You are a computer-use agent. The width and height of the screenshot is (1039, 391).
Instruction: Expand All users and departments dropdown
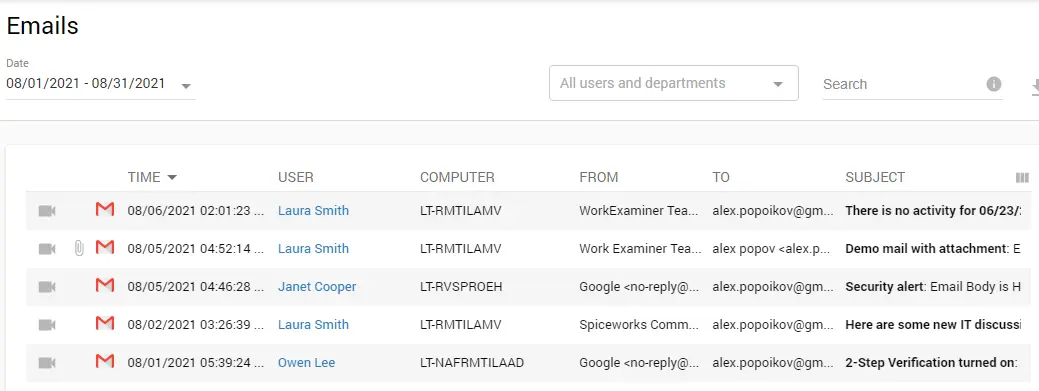(673, 84)
